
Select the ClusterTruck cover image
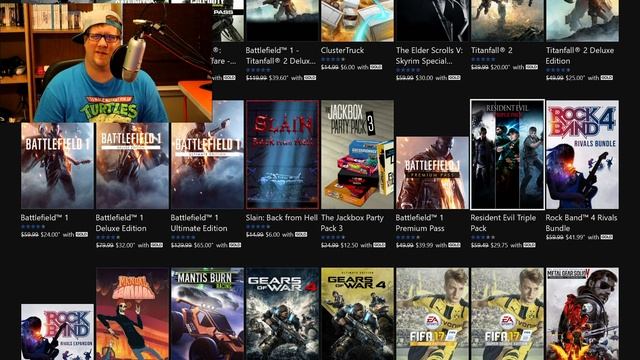point(358,20)
